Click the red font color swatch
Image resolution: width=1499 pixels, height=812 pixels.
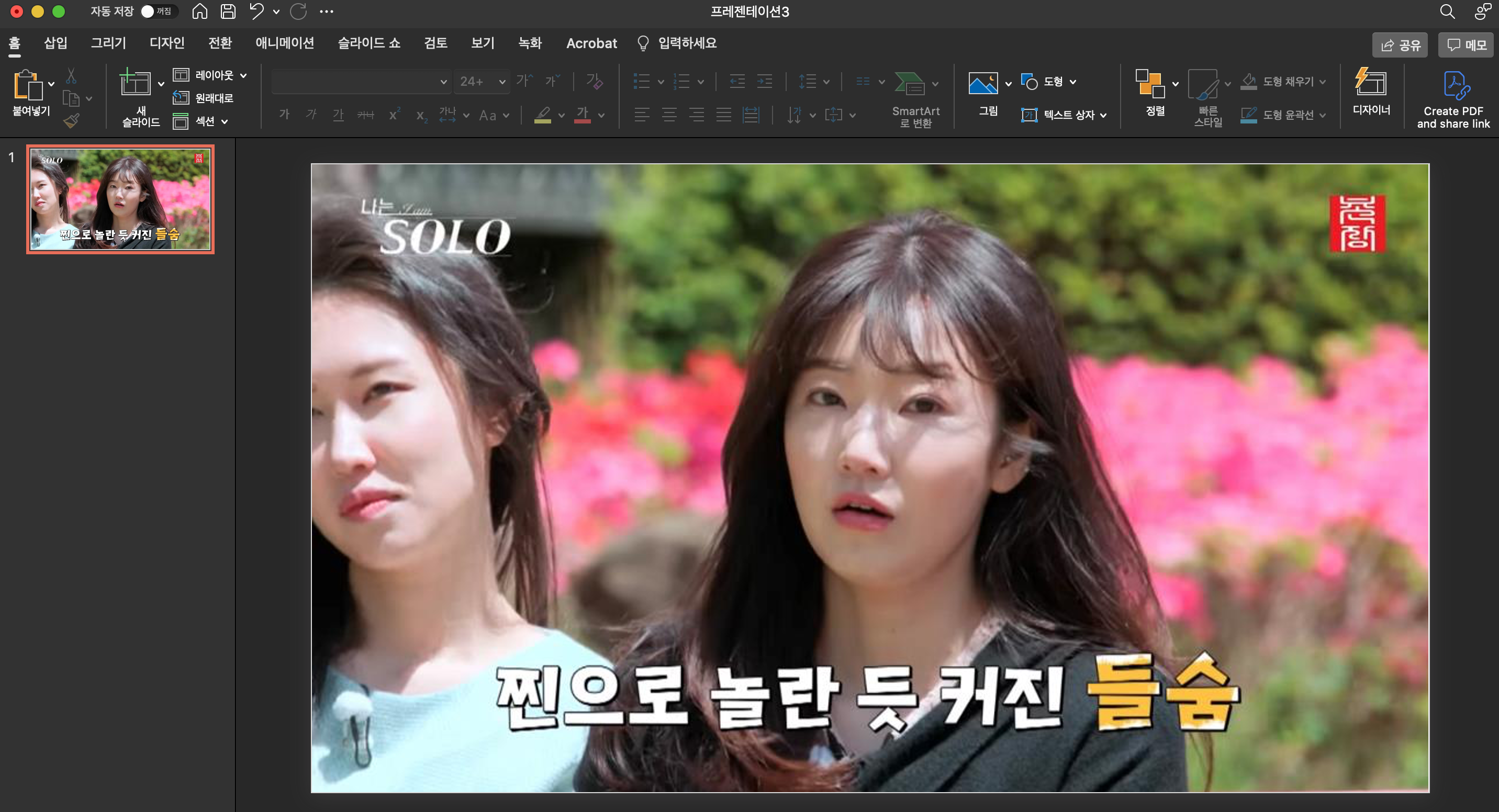(x=583, y=115)
